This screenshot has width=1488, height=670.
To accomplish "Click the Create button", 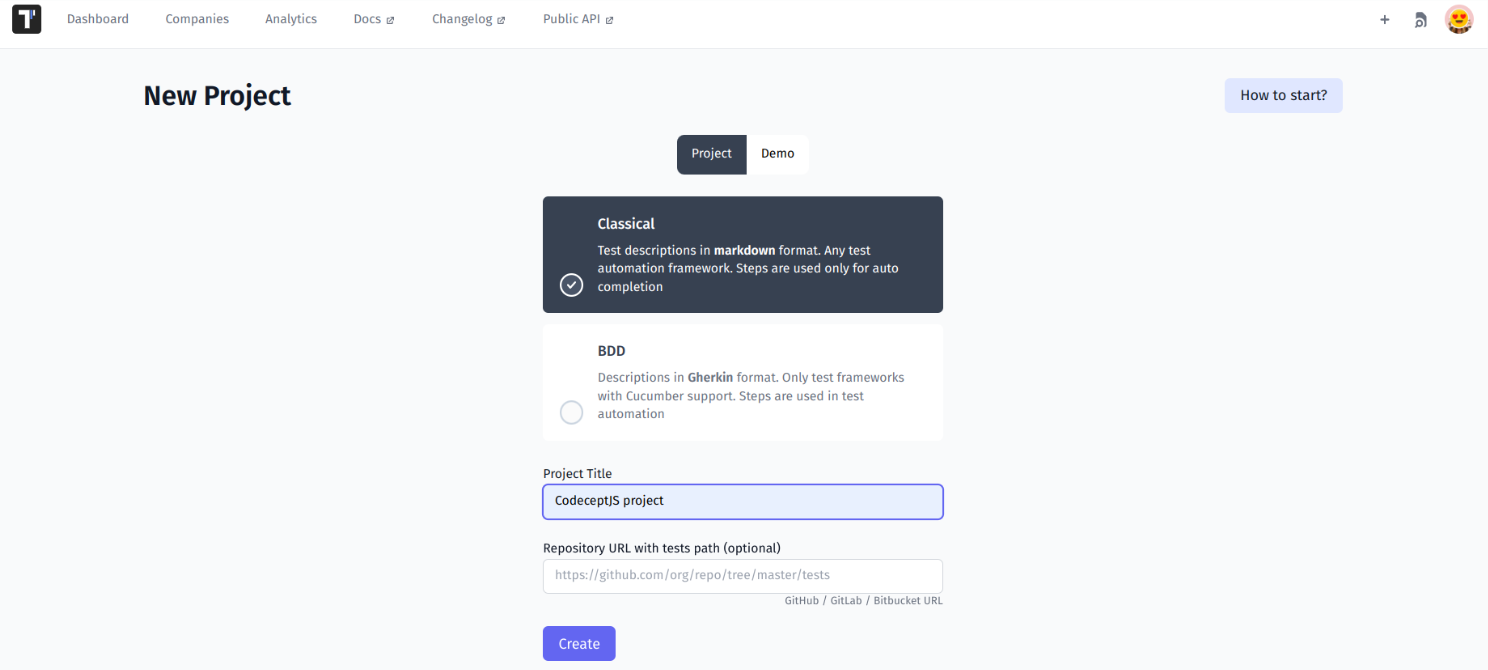I will [x=579, y=643].
